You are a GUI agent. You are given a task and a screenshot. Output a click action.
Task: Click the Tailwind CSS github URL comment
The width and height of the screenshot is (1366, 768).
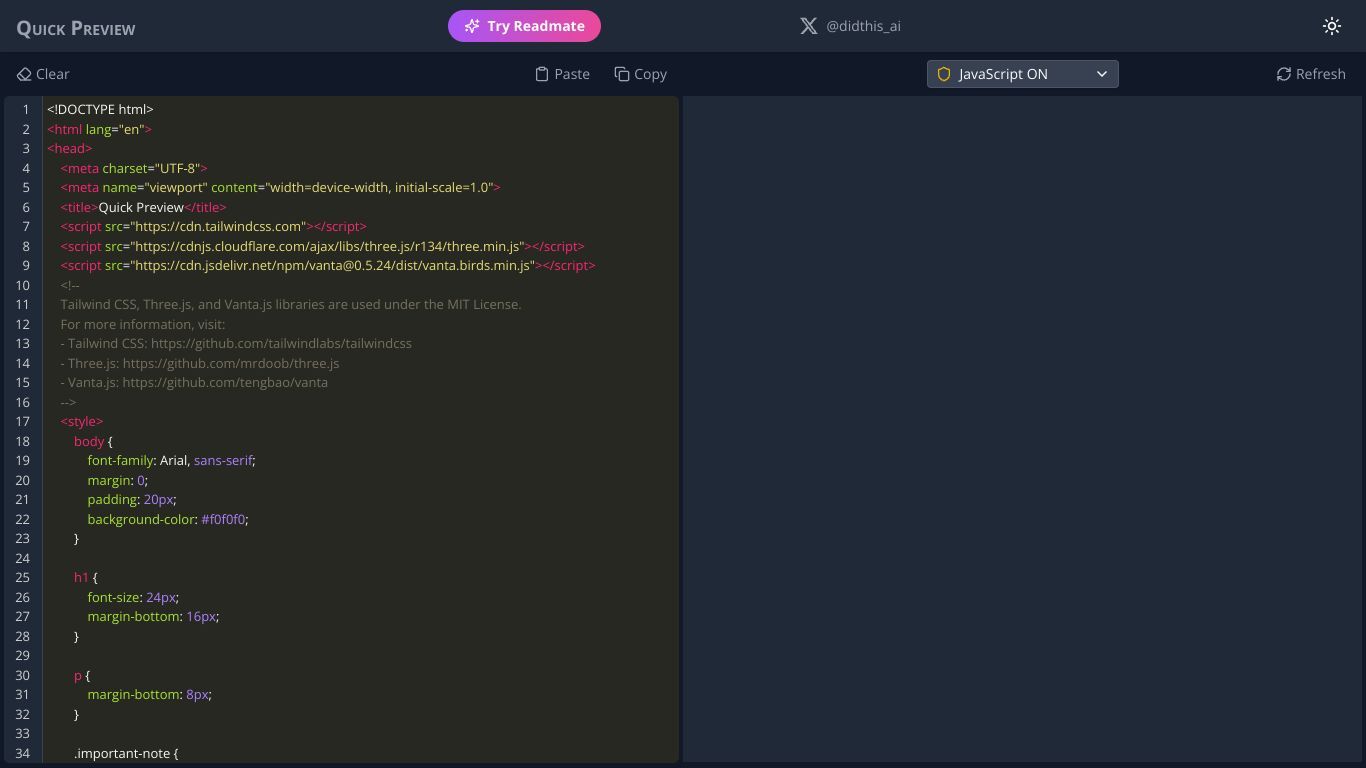[x=236, y=343]
